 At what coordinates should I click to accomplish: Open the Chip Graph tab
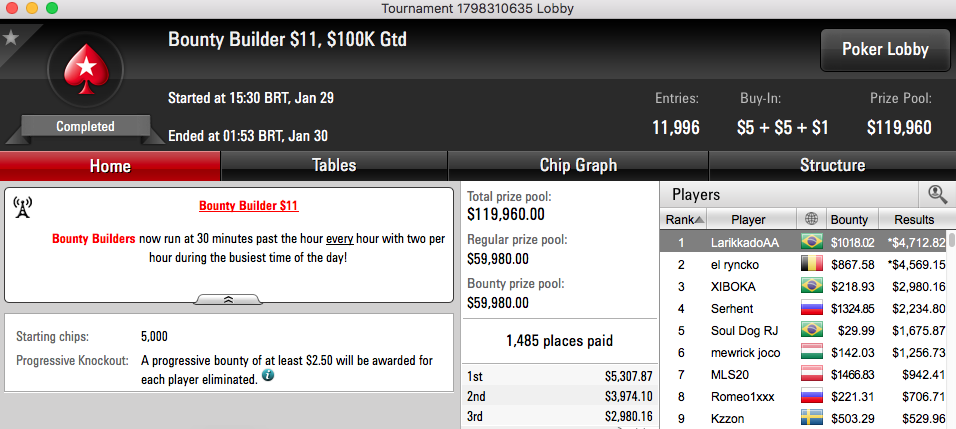pyautogui.click(x=578, y=166)
